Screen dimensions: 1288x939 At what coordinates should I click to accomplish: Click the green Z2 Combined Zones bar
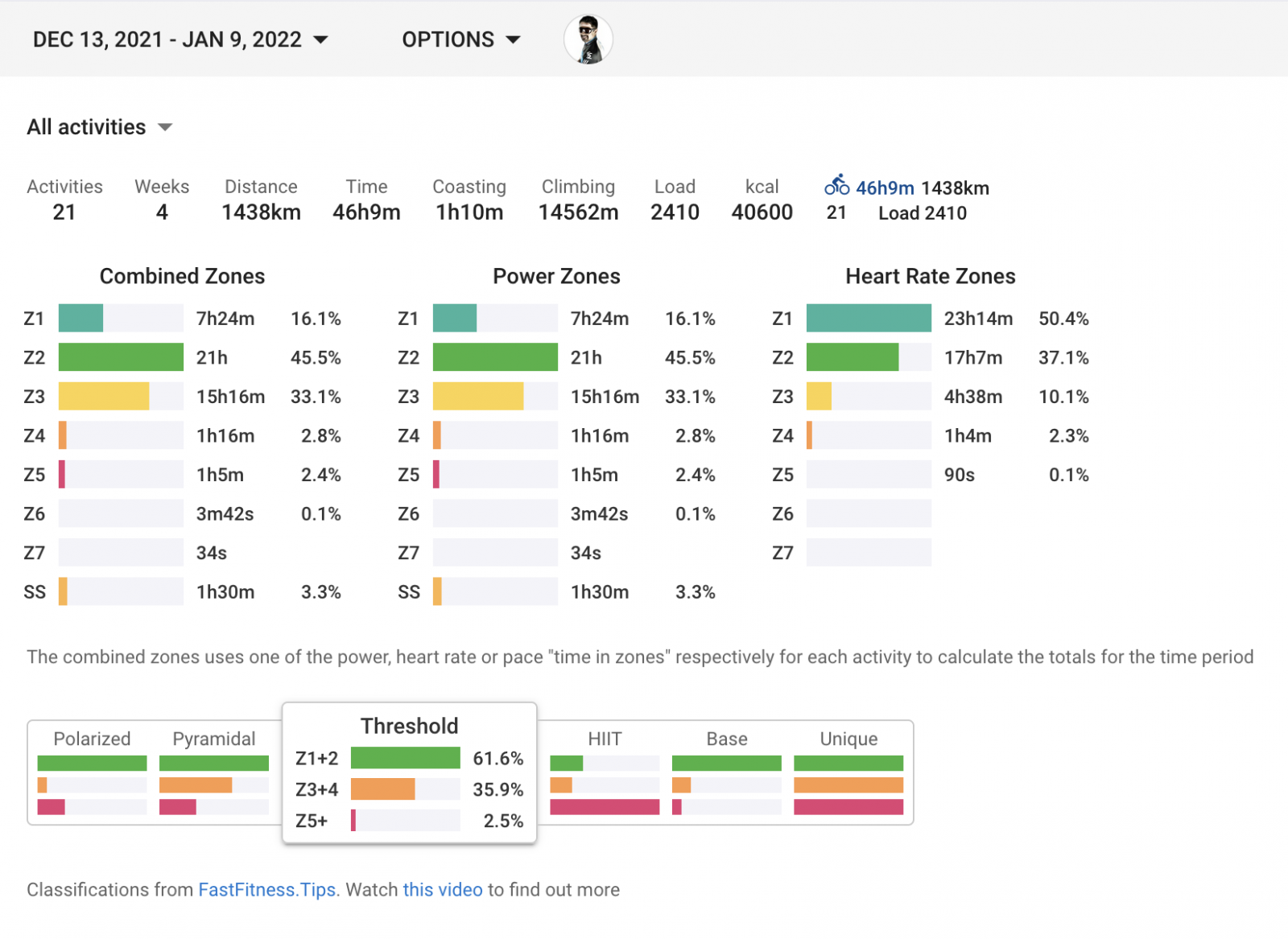click(121, 357)
